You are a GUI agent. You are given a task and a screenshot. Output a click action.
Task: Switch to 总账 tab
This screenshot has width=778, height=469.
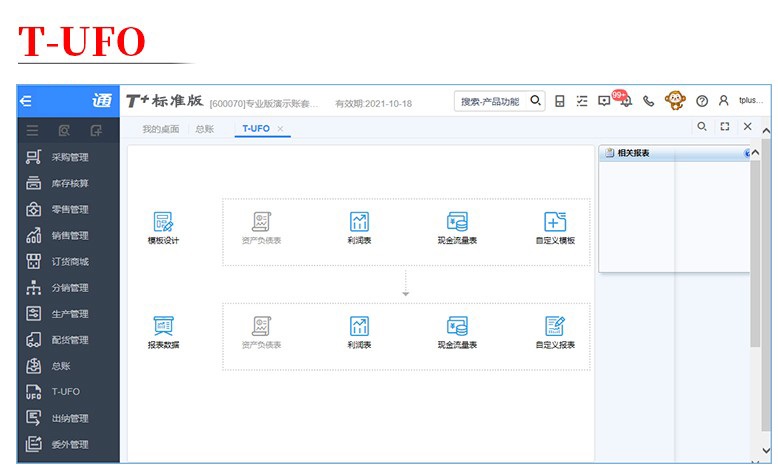204,129
